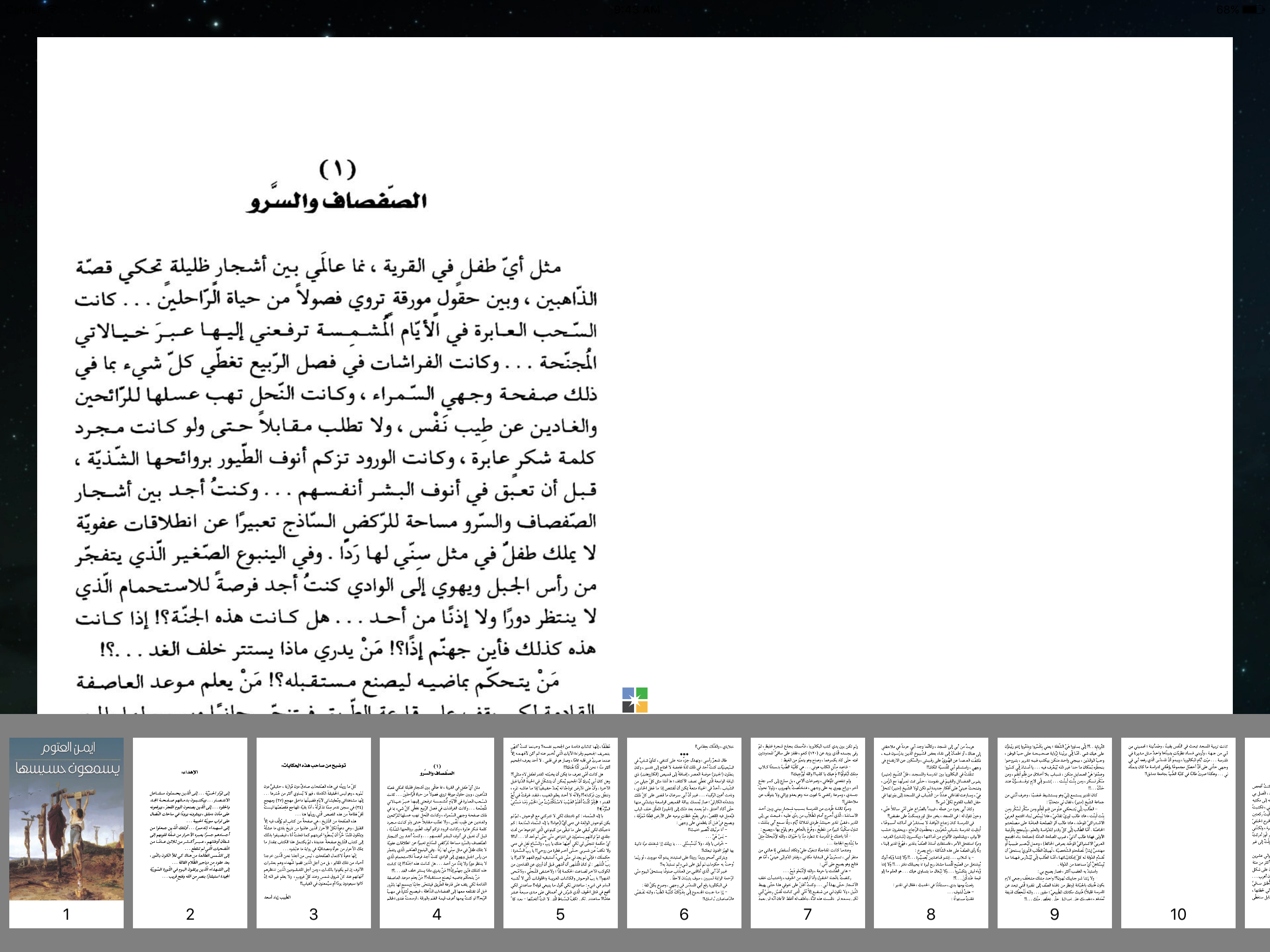Image resolution: width=1270 pixels, height=952 pixels.
Task: Tap the page 6 thumbnail
Action: [x=684, y=832]
